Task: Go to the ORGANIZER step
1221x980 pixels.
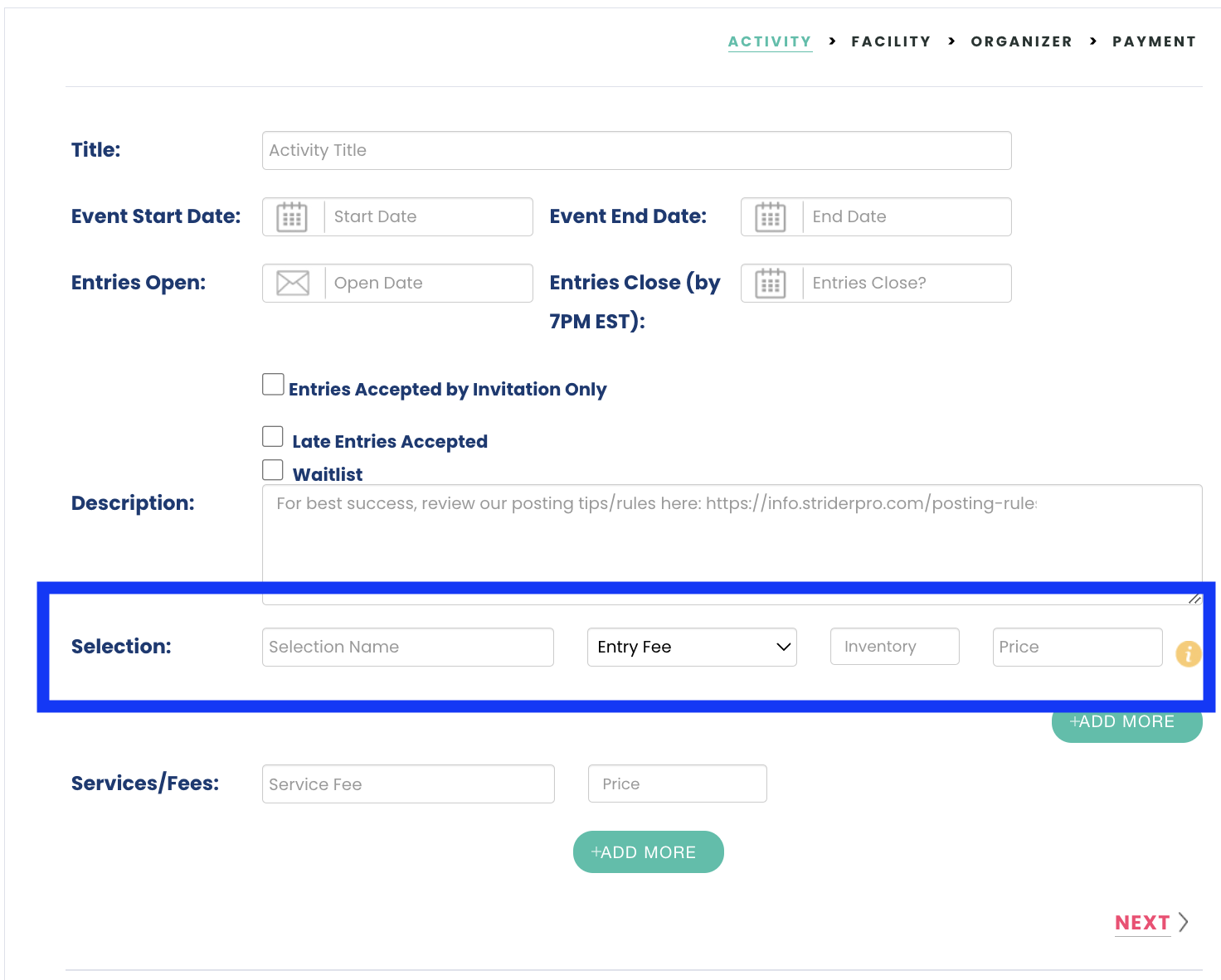Action: click(x=1021, y=41)
